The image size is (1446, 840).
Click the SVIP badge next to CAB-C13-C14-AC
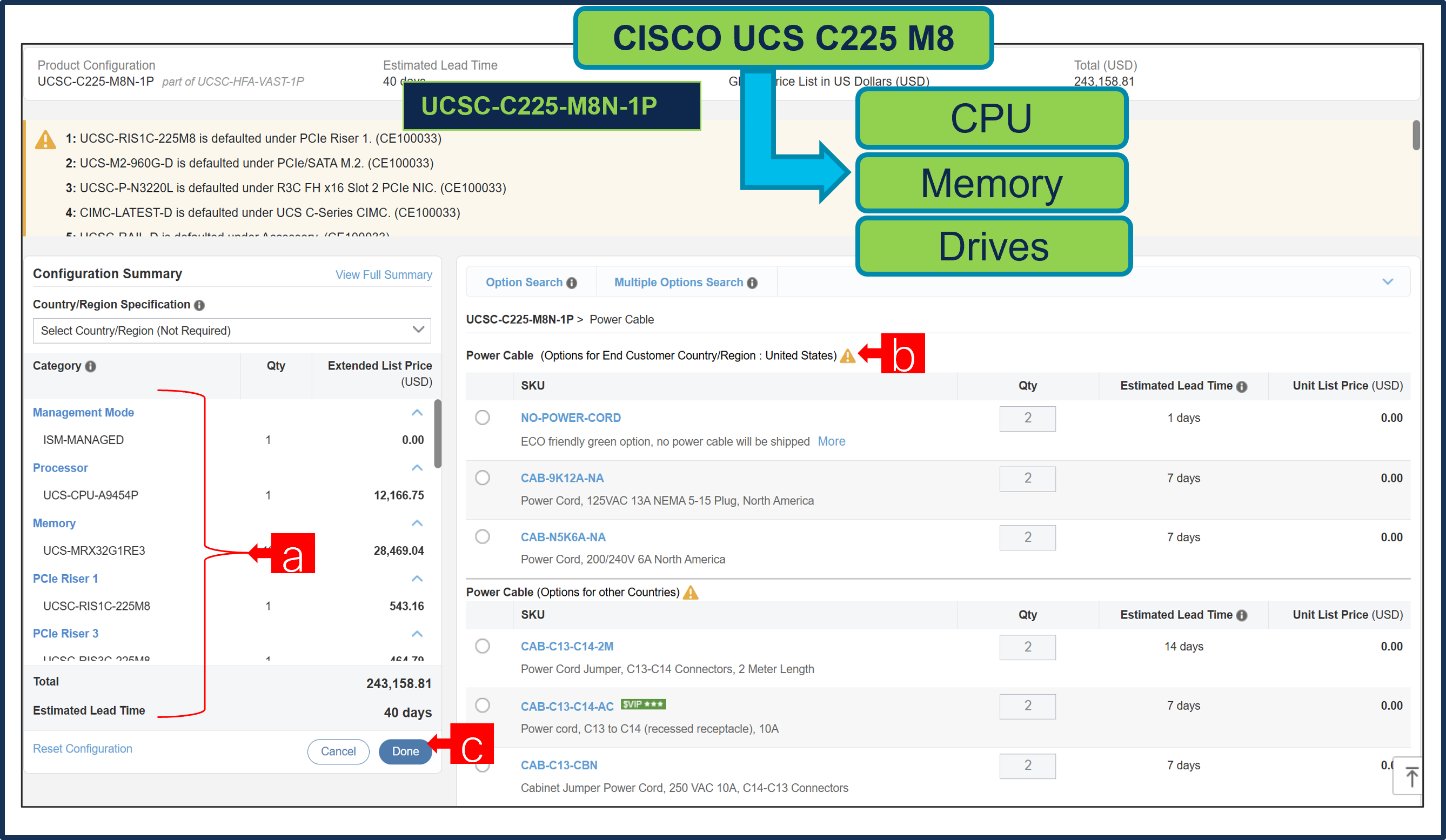[642, 704]
